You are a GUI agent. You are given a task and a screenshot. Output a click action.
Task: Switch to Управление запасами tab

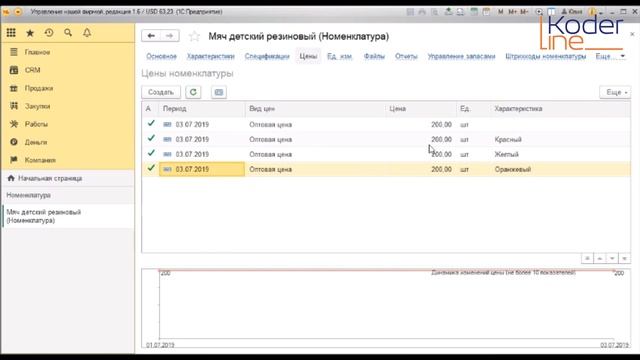pyautogui.click(x=461, y=56)
